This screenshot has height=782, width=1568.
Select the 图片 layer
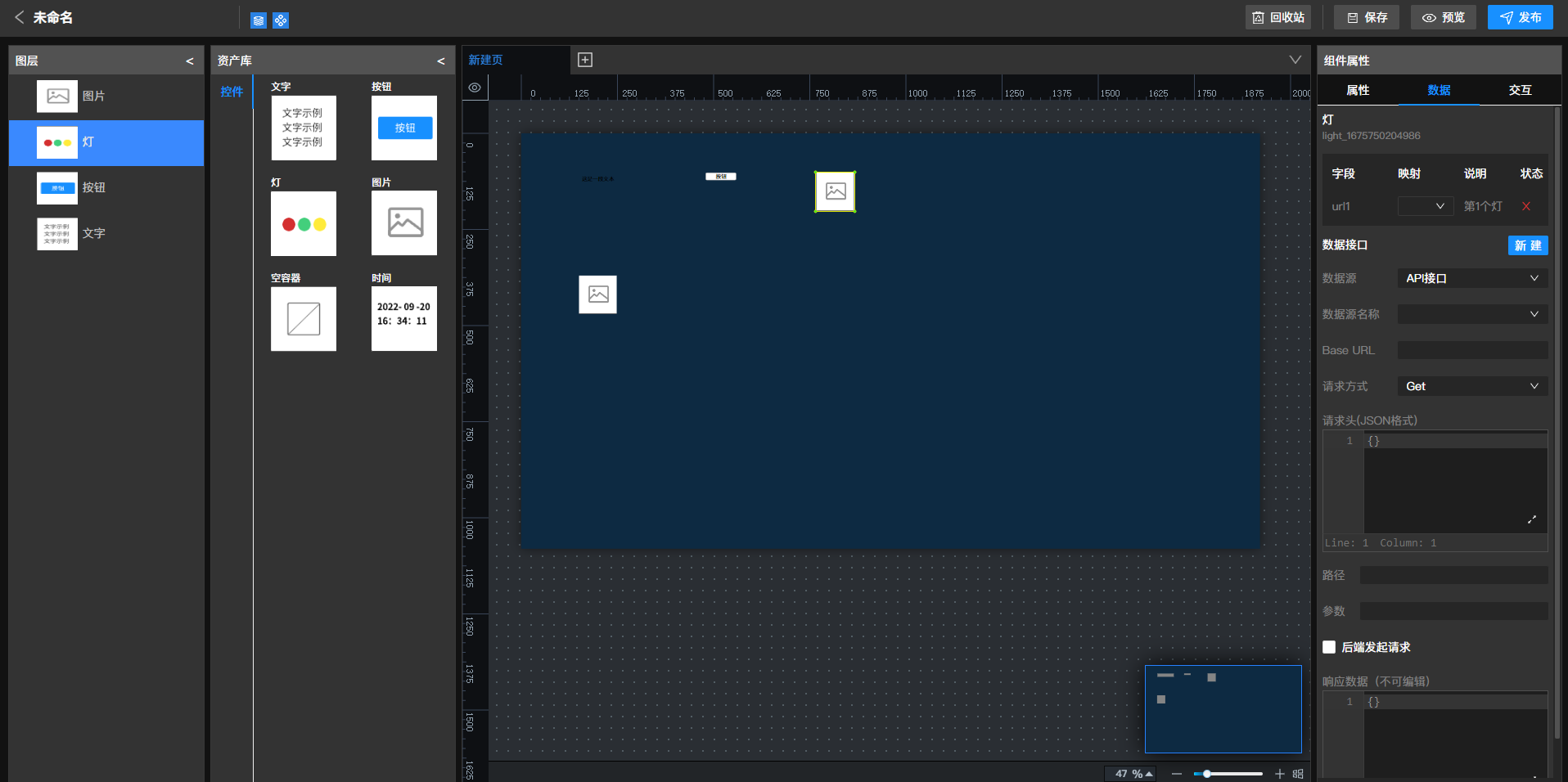(106, 97)
